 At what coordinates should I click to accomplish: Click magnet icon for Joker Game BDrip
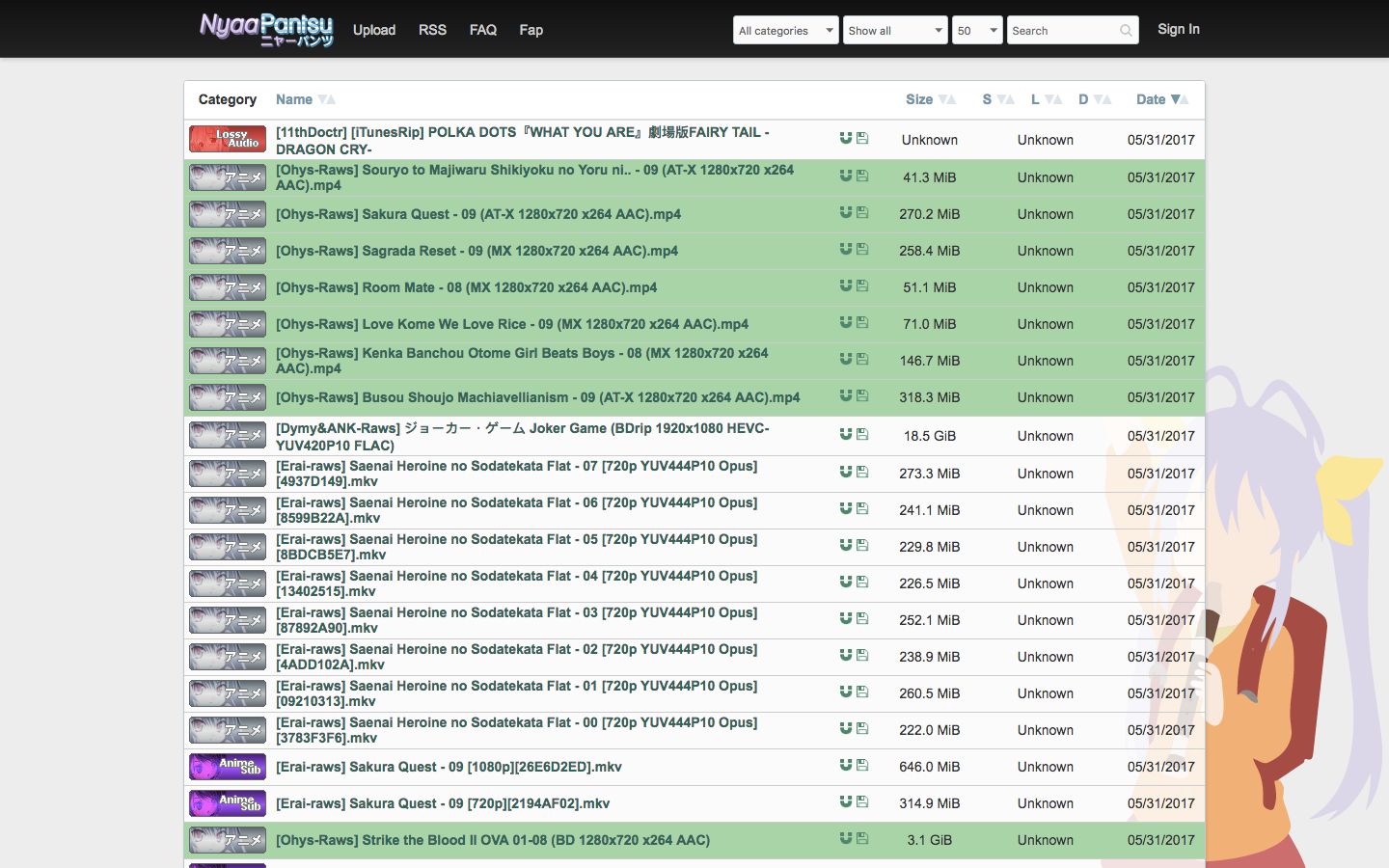845,434
